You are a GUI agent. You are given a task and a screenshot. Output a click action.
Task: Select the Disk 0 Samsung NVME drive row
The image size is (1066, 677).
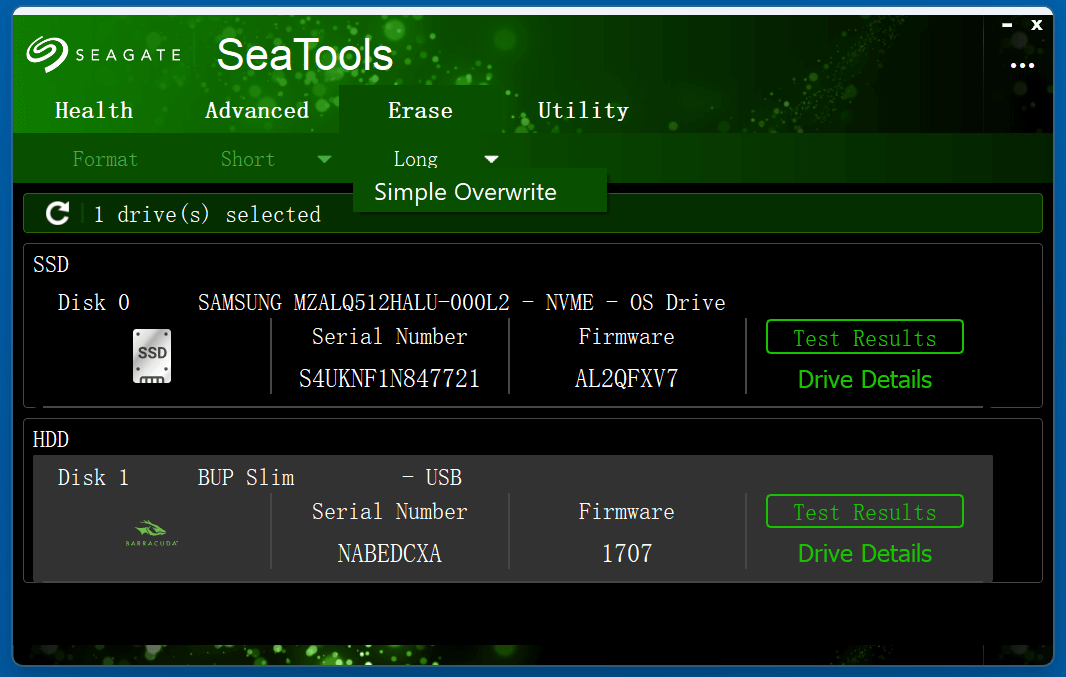460,302
